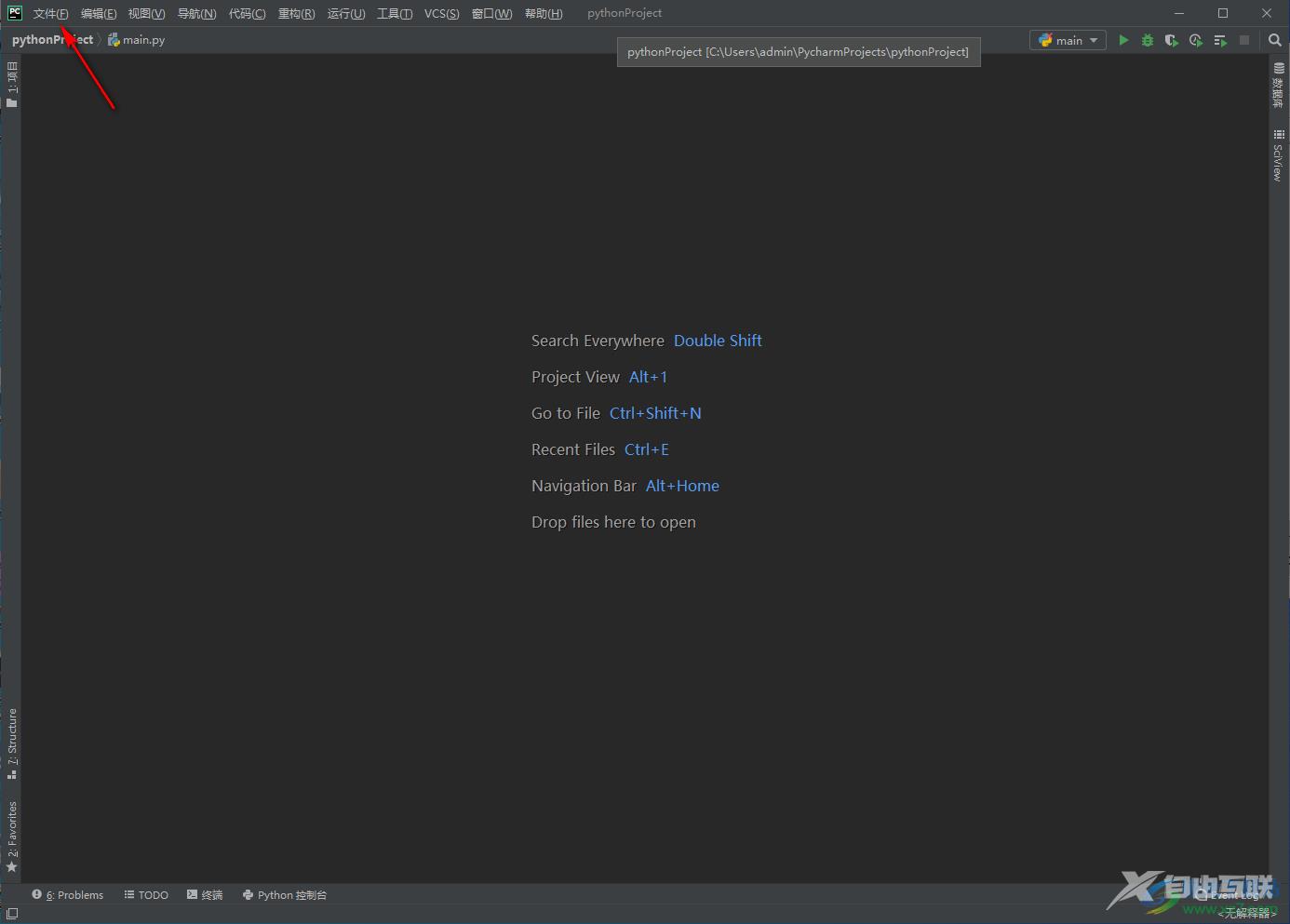This screenshot has height=924, width=1290.
Task: Open the TODO tool window
Action: 146,895
